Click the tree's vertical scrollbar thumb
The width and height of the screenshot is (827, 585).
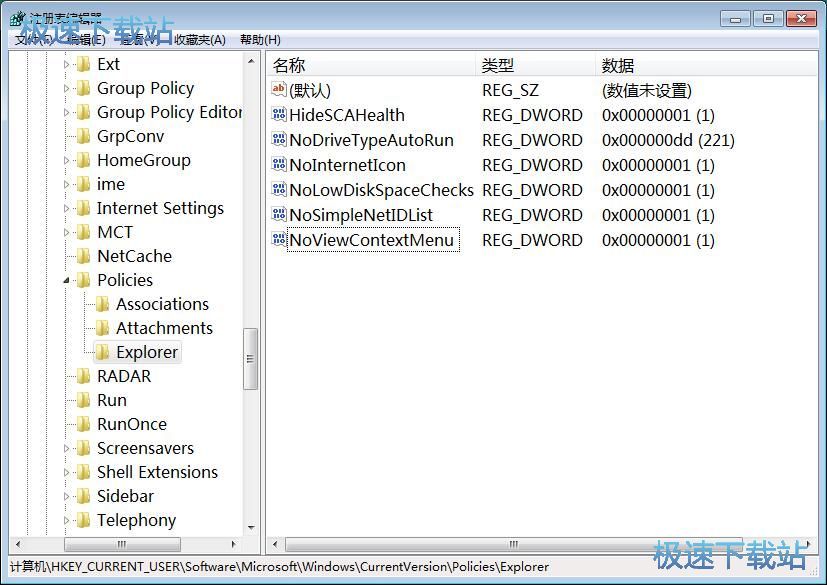coord(251,359)
